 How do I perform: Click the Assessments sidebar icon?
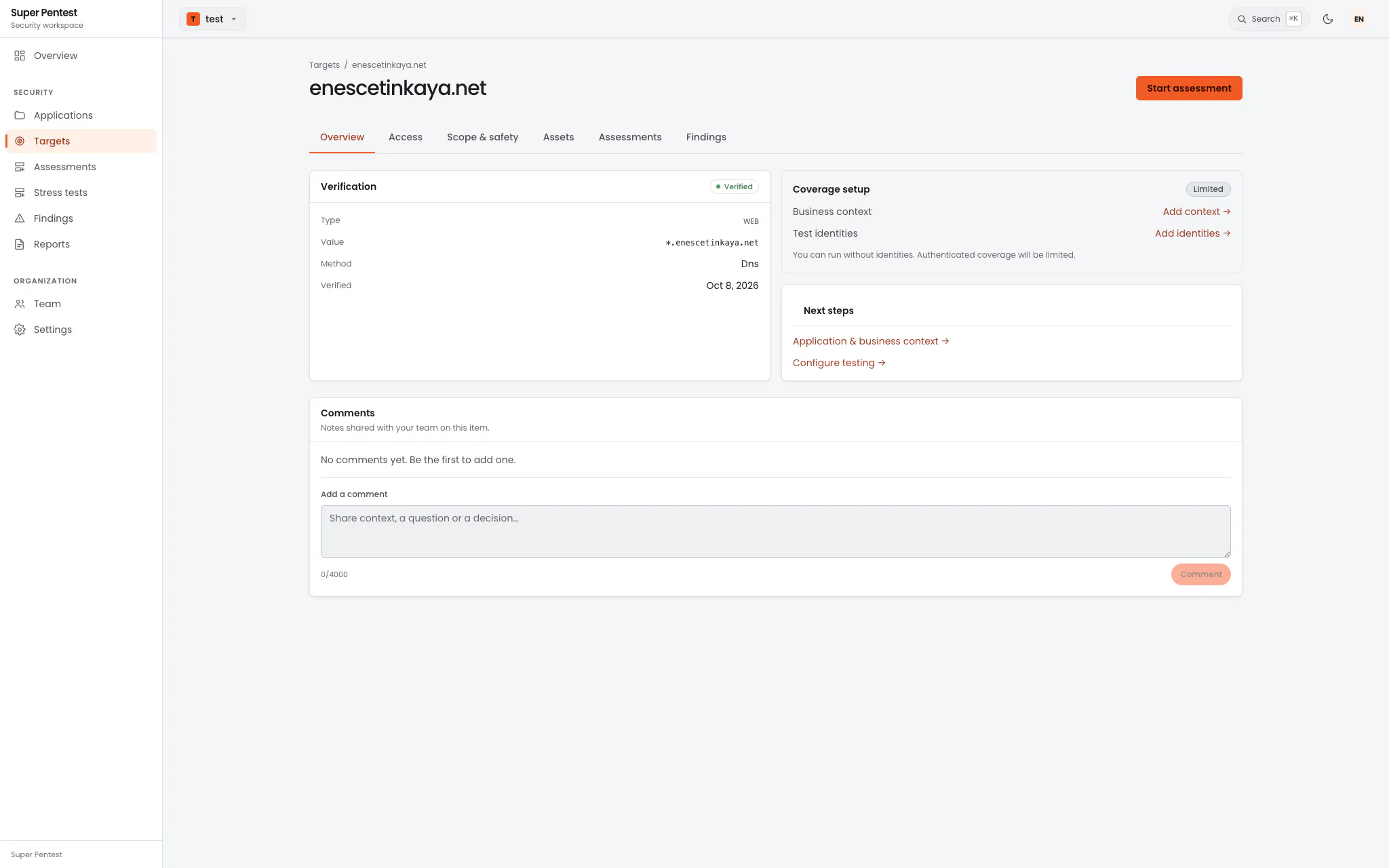tap(20, 167)
